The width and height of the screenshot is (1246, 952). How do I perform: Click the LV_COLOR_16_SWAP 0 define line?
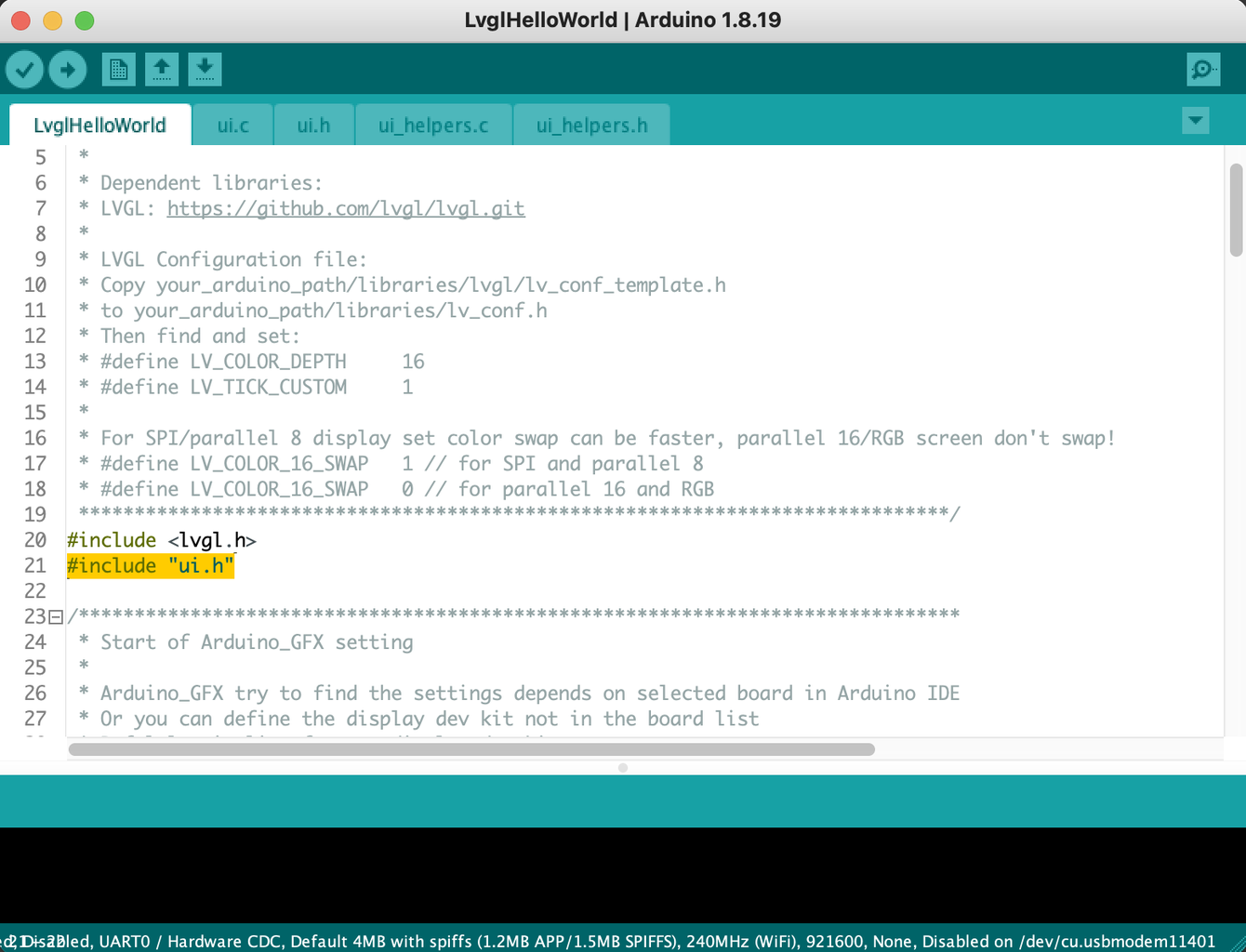(407, 489)
